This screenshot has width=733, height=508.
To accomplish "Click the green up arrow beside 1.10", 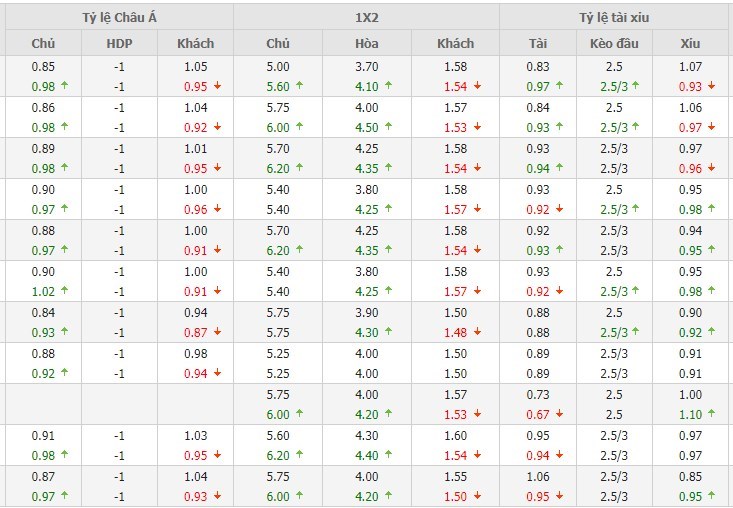I will pyautogui.click(x=712, y=415).
